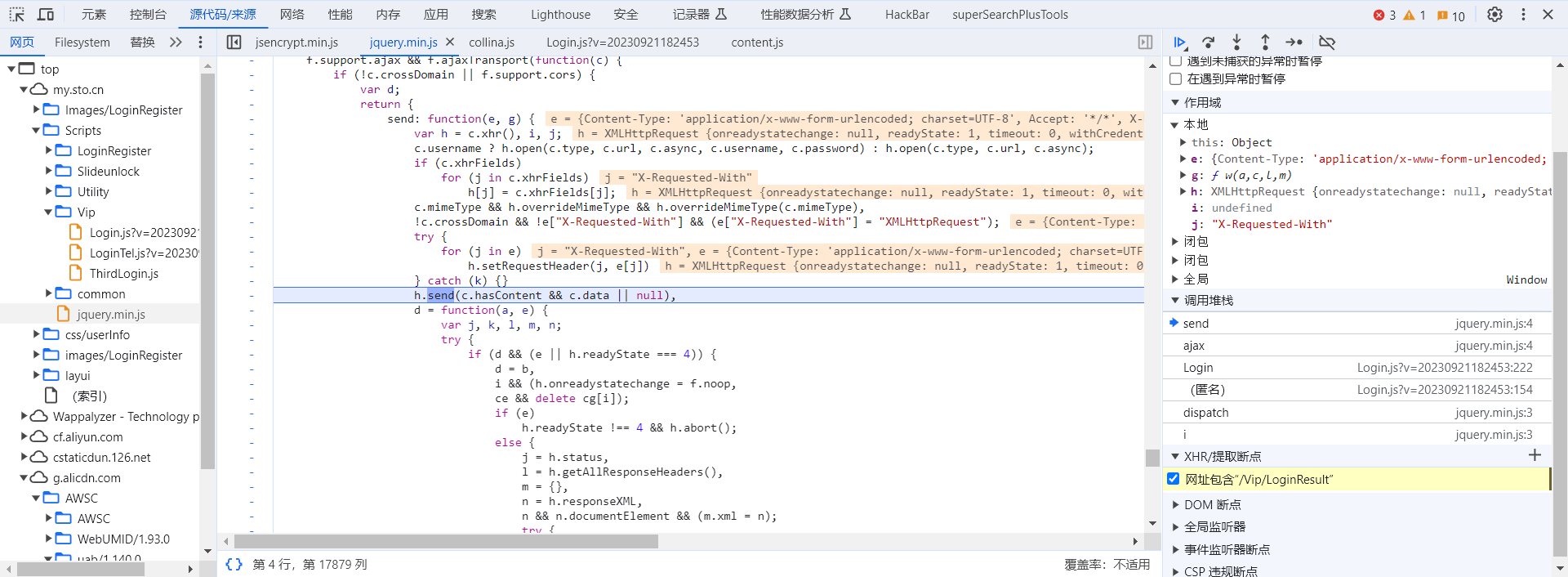Image resolution: width=1568 pixels, height=577 pixels.
Task: Click the file navigator vertical scrollbar
Action: [x=207, y=270]
